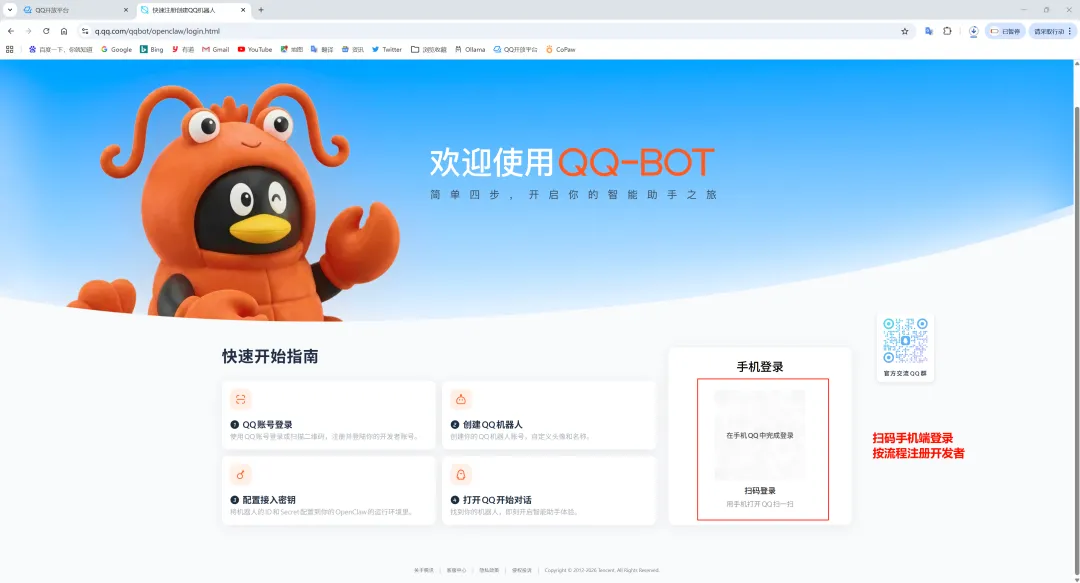Click the 快速开始指南 heading

coord(270,356)
